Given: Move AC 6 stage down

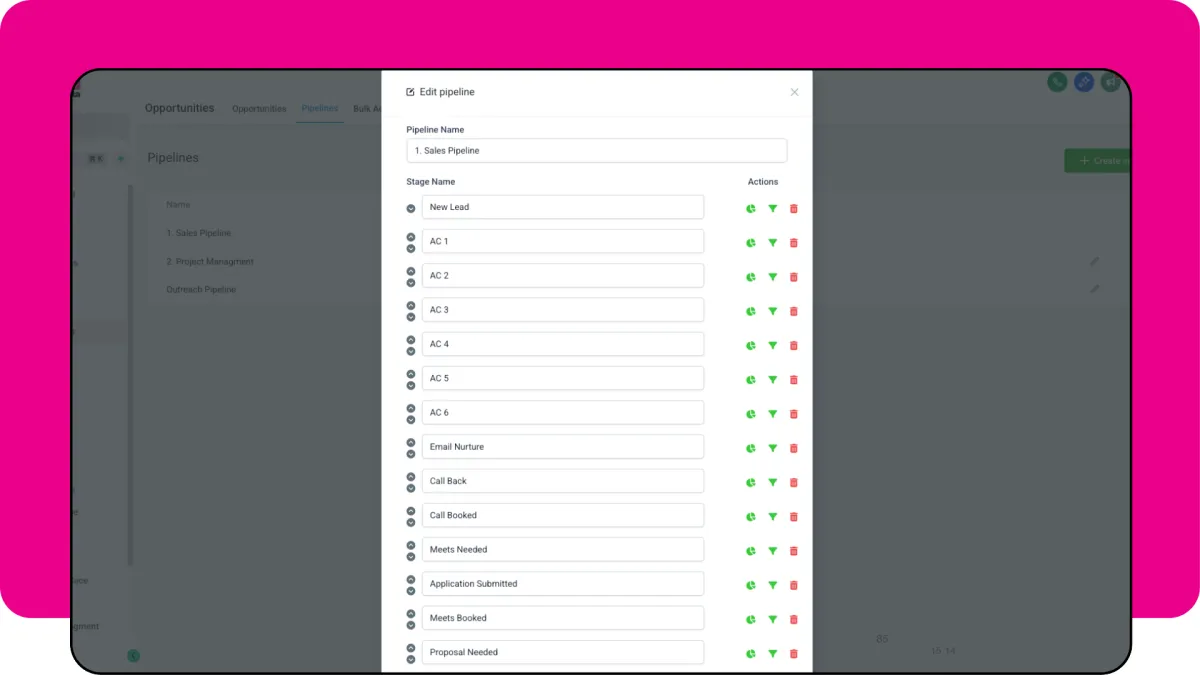Looking at the screenshot, I should (x=411, y=419).
